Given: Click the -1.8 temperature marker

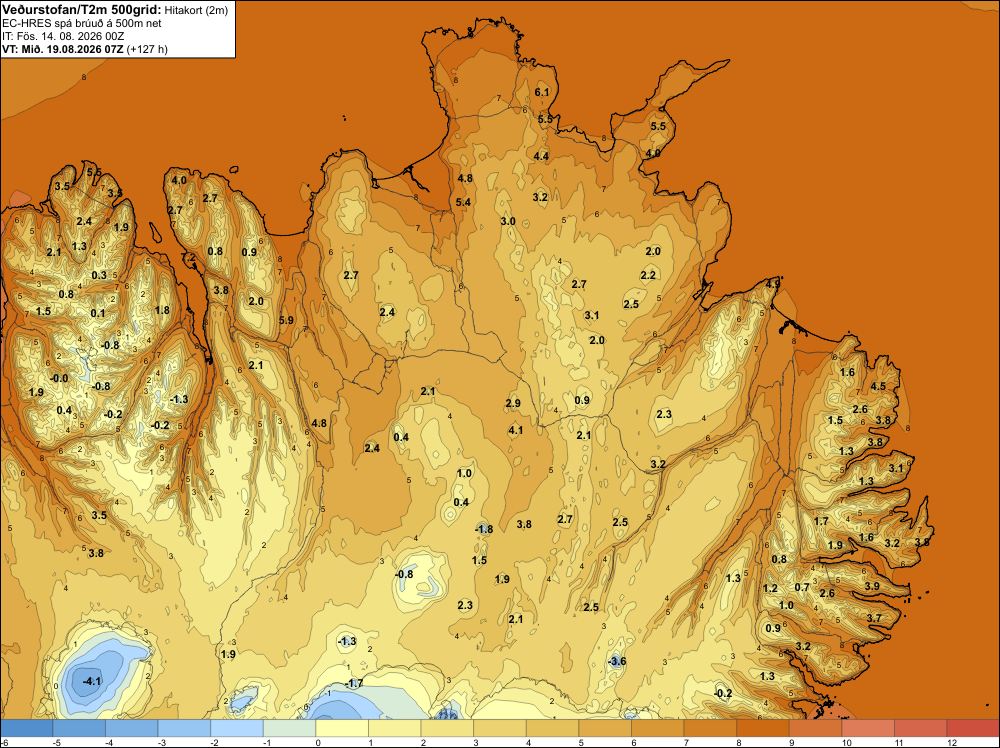Looking at the screenshot, I should 484,529.
